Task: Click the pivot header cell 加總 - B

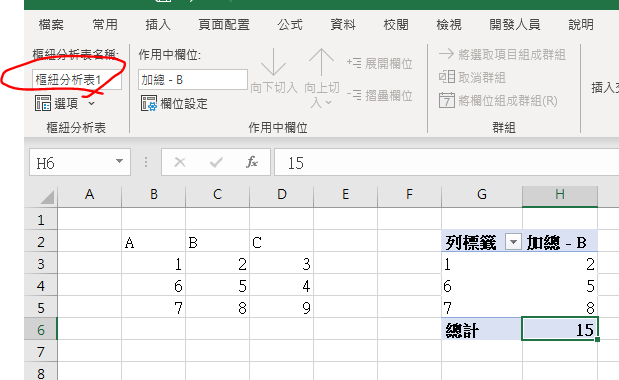Action: [x=560, y=241]
